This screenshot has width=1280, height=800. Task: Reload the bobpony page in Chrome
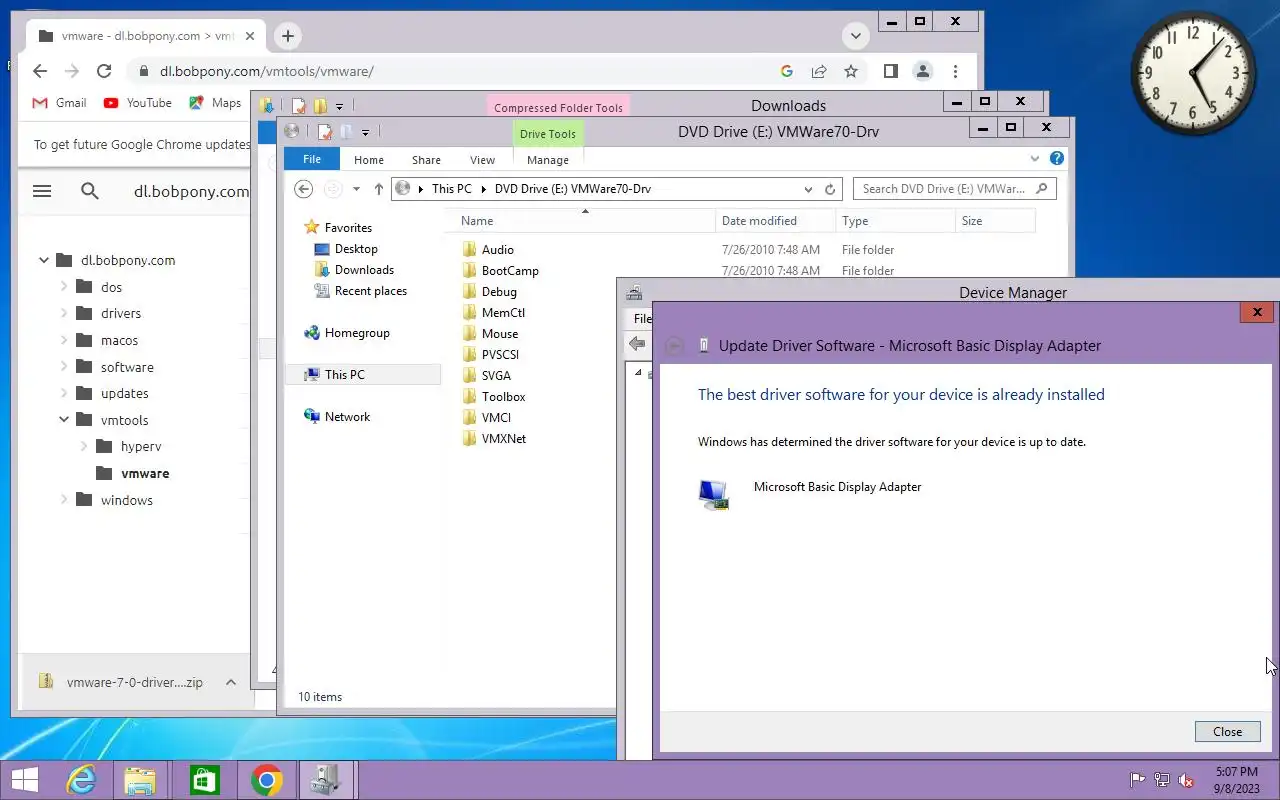(x=104, y=71)
